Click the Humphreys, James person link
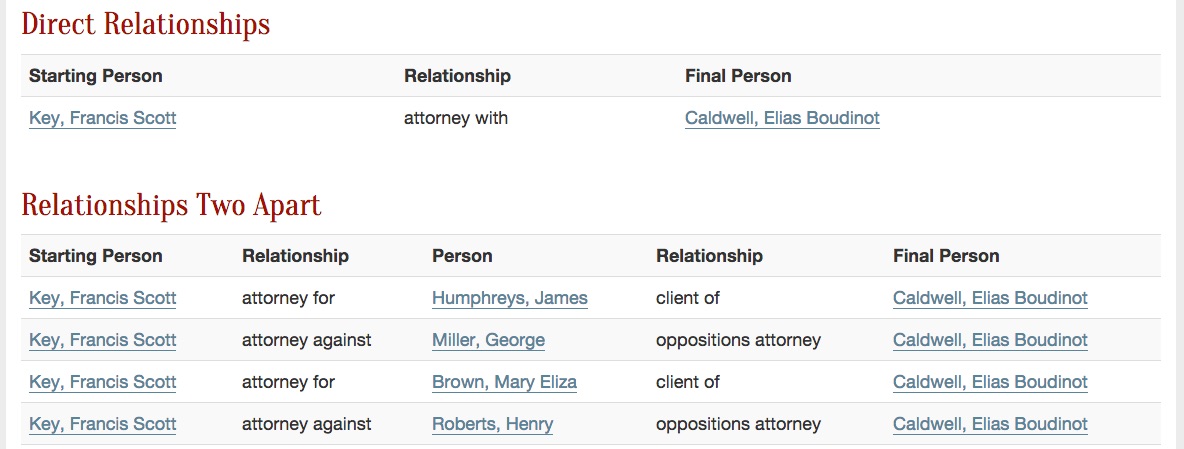The height and width of the screenshot is (449, 1184). pyautogui.click(x=509, y=298)
